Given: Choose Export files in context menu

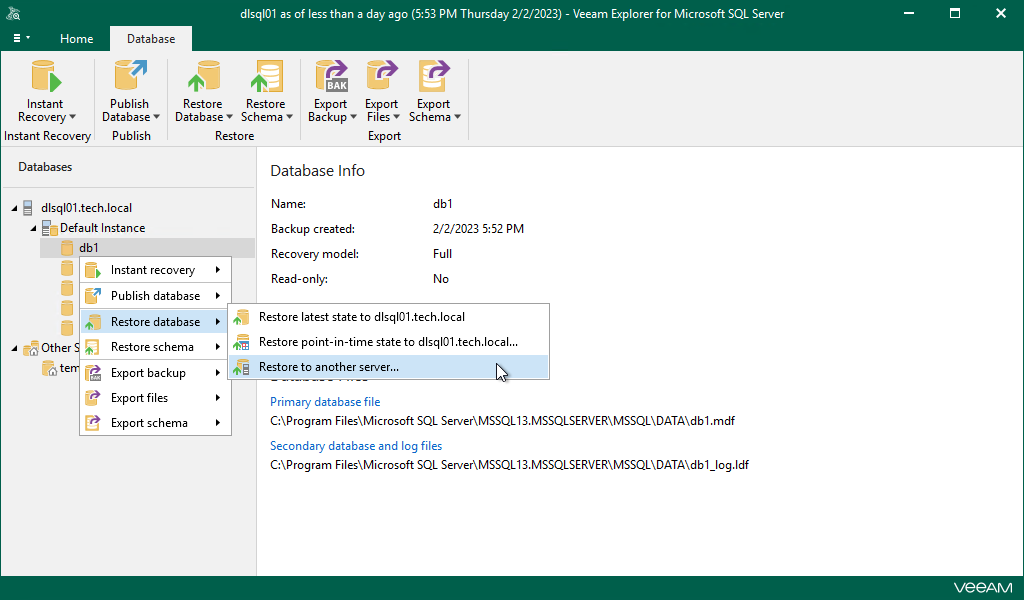Looking at the screenshot, I should [155, 398].
